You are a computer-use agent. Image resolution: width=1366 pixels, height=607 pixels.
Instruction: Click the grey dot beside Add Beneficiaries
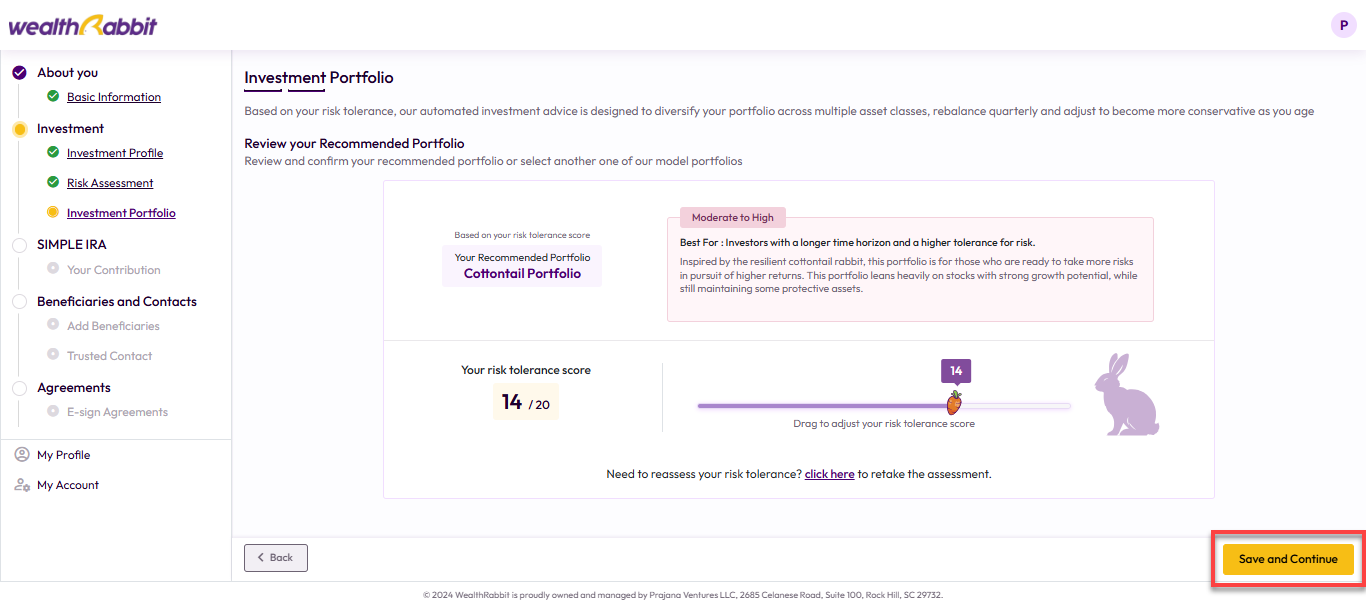tap(53, 324)
